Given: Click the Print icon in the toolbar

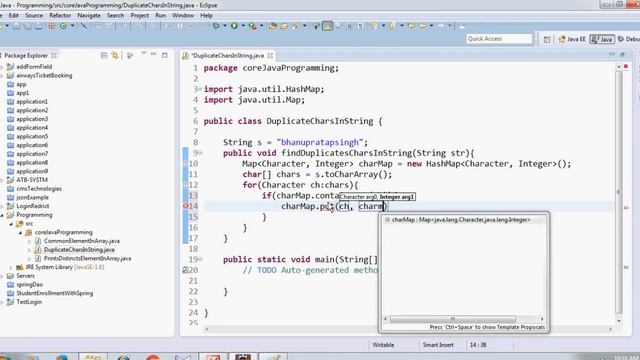Looking at the screenshot, I should [38, 26].
